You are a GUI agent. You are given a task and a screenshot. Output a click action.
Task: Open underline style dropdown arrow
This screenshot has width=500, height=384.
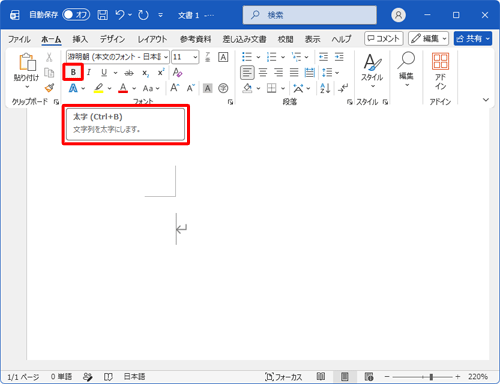[115, 73]
